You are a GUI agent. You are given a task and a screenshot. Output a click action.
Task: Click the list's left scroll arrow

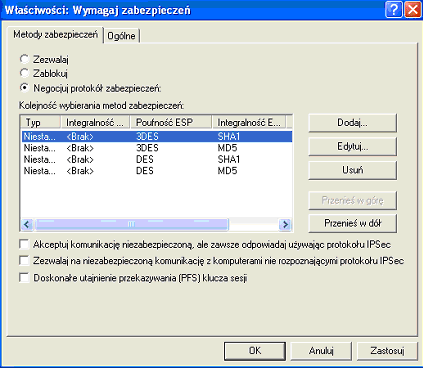pyautogui.click(x=27, y=224)
